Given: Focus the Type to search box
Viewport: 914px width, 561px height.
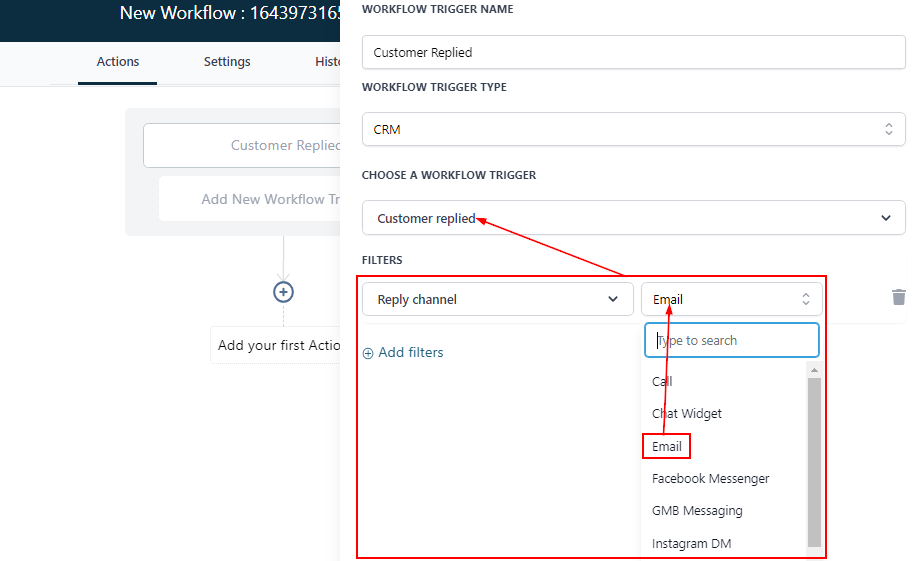Looking at the screenshot, I should 732,340.
